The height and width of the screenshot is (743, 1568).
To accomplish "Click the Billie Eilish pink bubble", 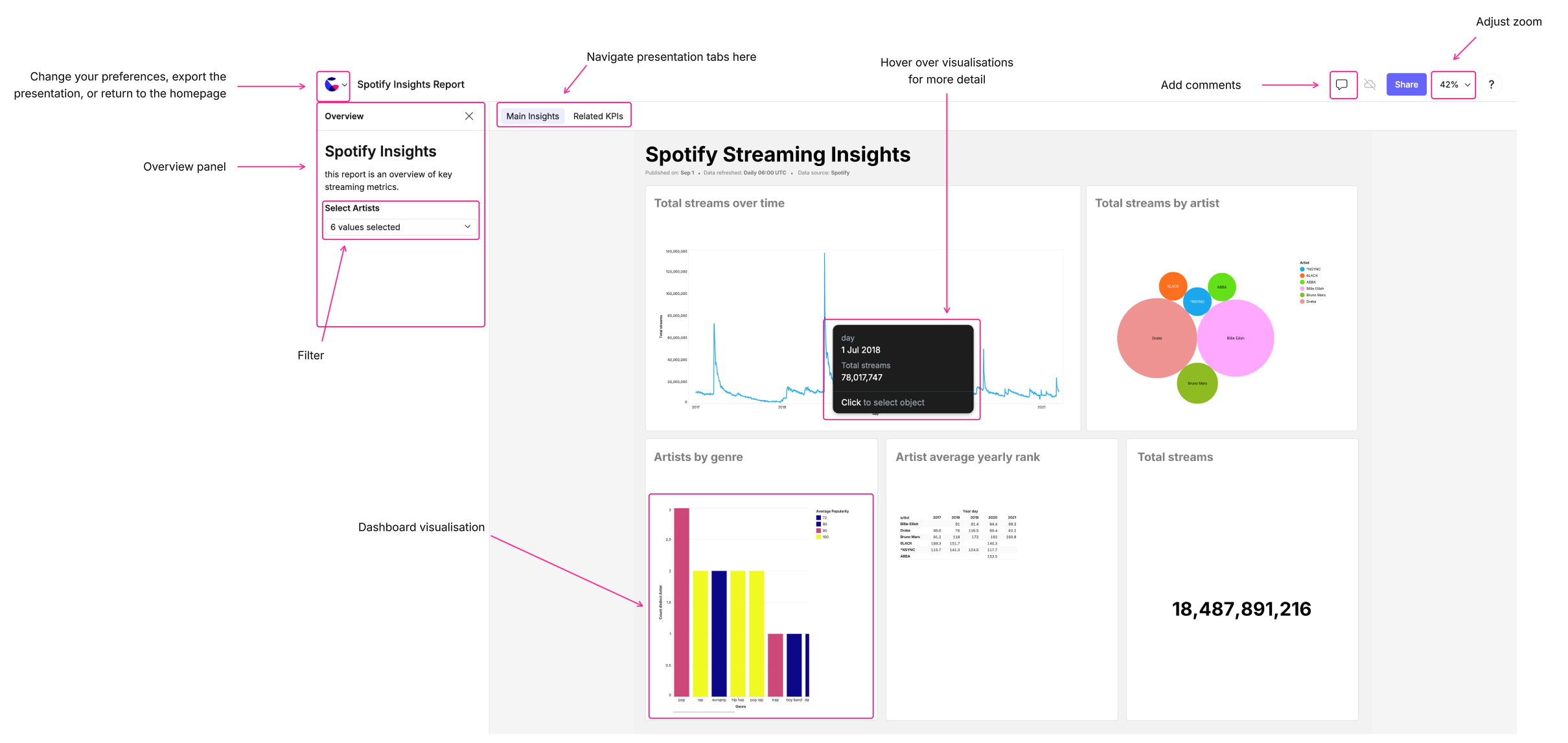I will (1235, 338).
